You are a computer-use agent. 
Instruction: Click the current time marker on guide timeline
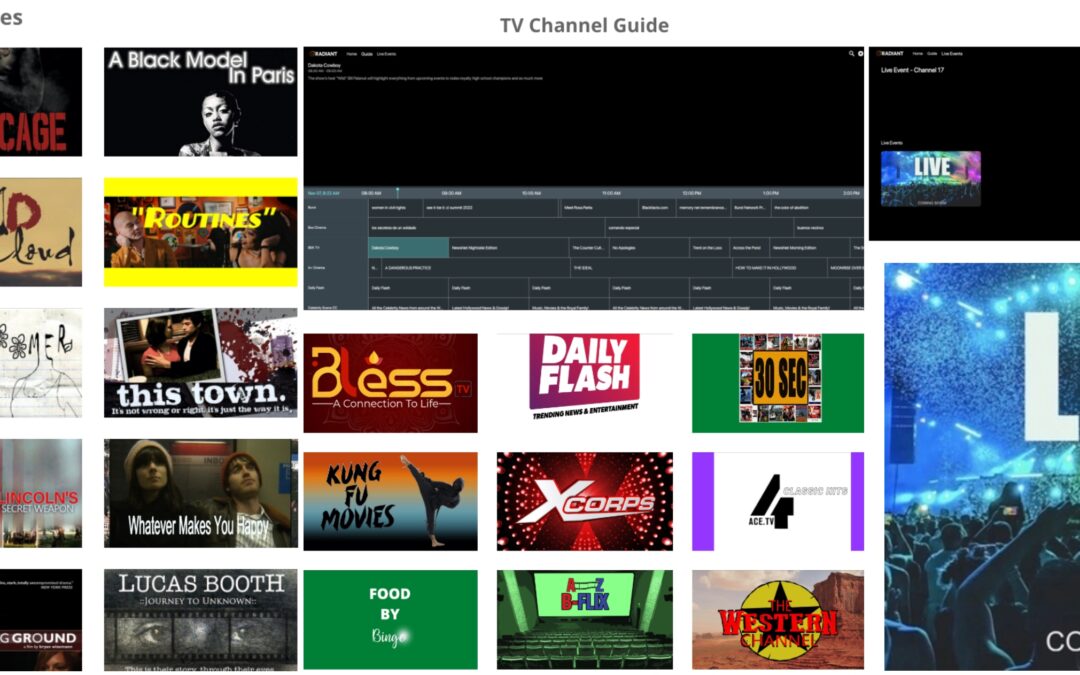coord(397,192)
